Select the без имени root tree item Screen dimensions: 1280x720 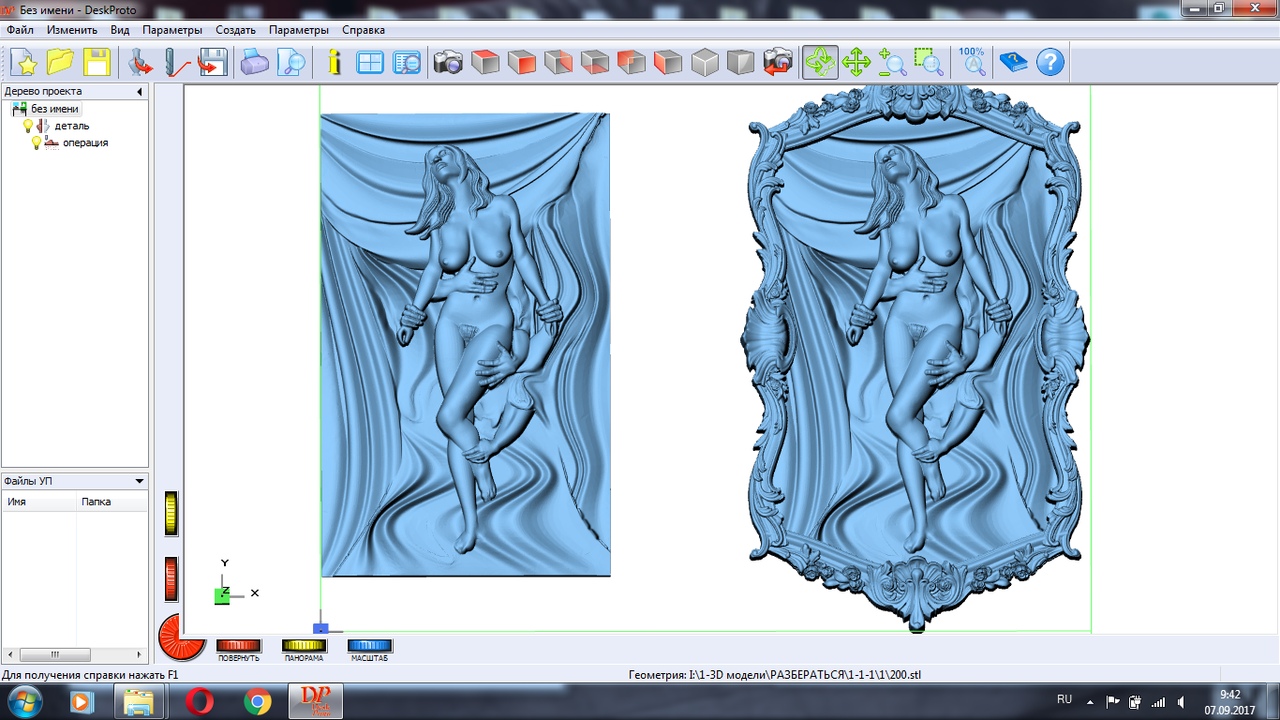tap(54, 109)
